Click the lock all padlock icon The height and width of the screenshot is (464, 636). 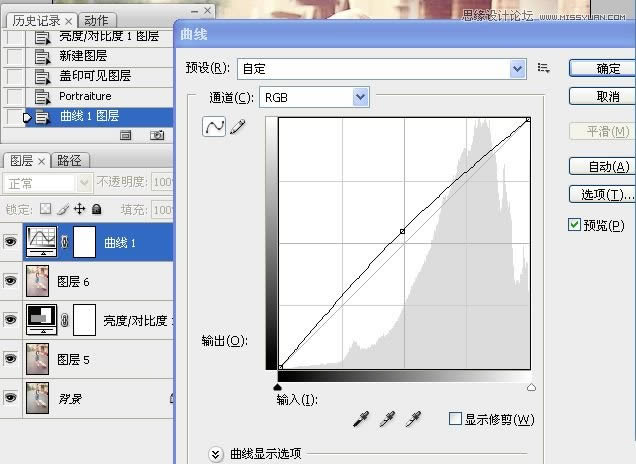[x=97, y=209]
